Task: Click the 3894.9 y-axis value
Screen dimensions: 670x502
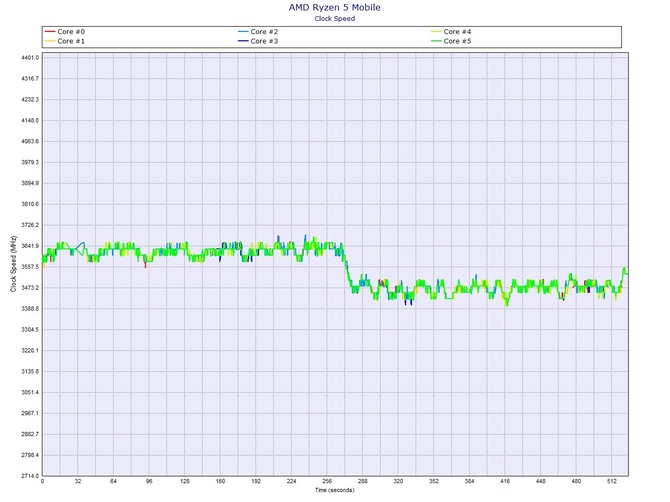Action: point(30,183)
